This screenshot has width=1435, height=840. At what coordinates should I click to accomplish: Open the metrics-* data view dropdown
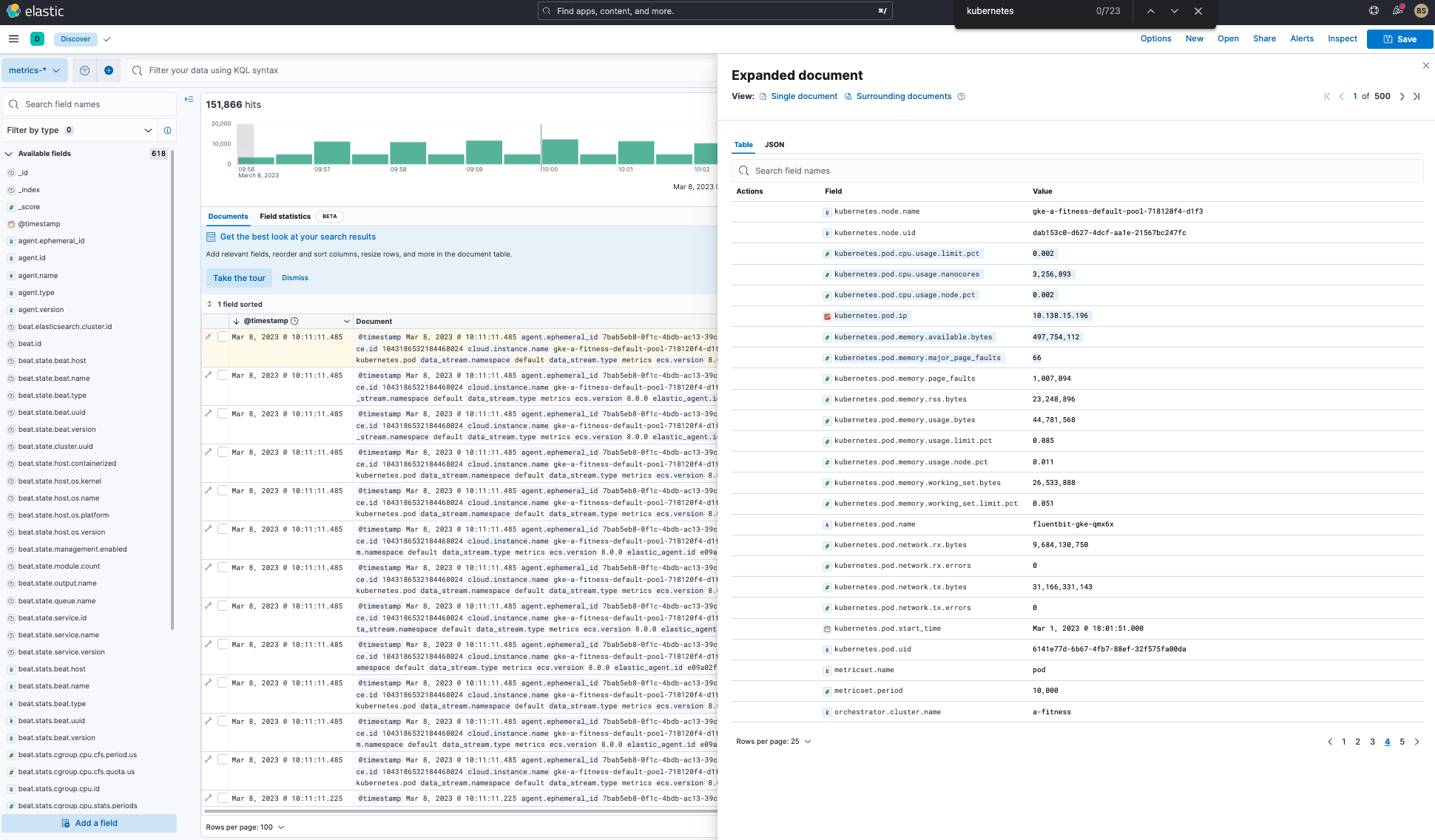click(x=35, y=70)
